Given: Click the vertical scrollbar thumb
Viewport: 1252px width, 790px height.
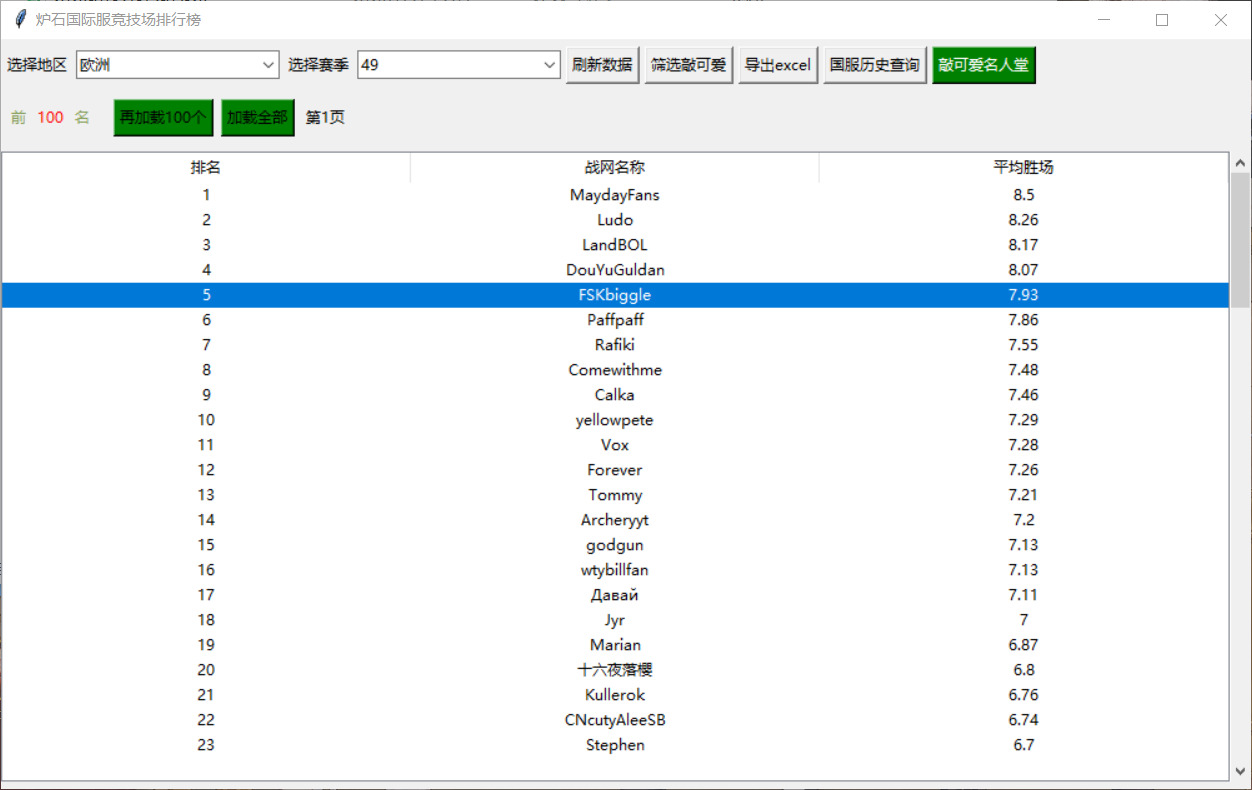Looking at the screenshot, I should click(x=1240, y=240).
